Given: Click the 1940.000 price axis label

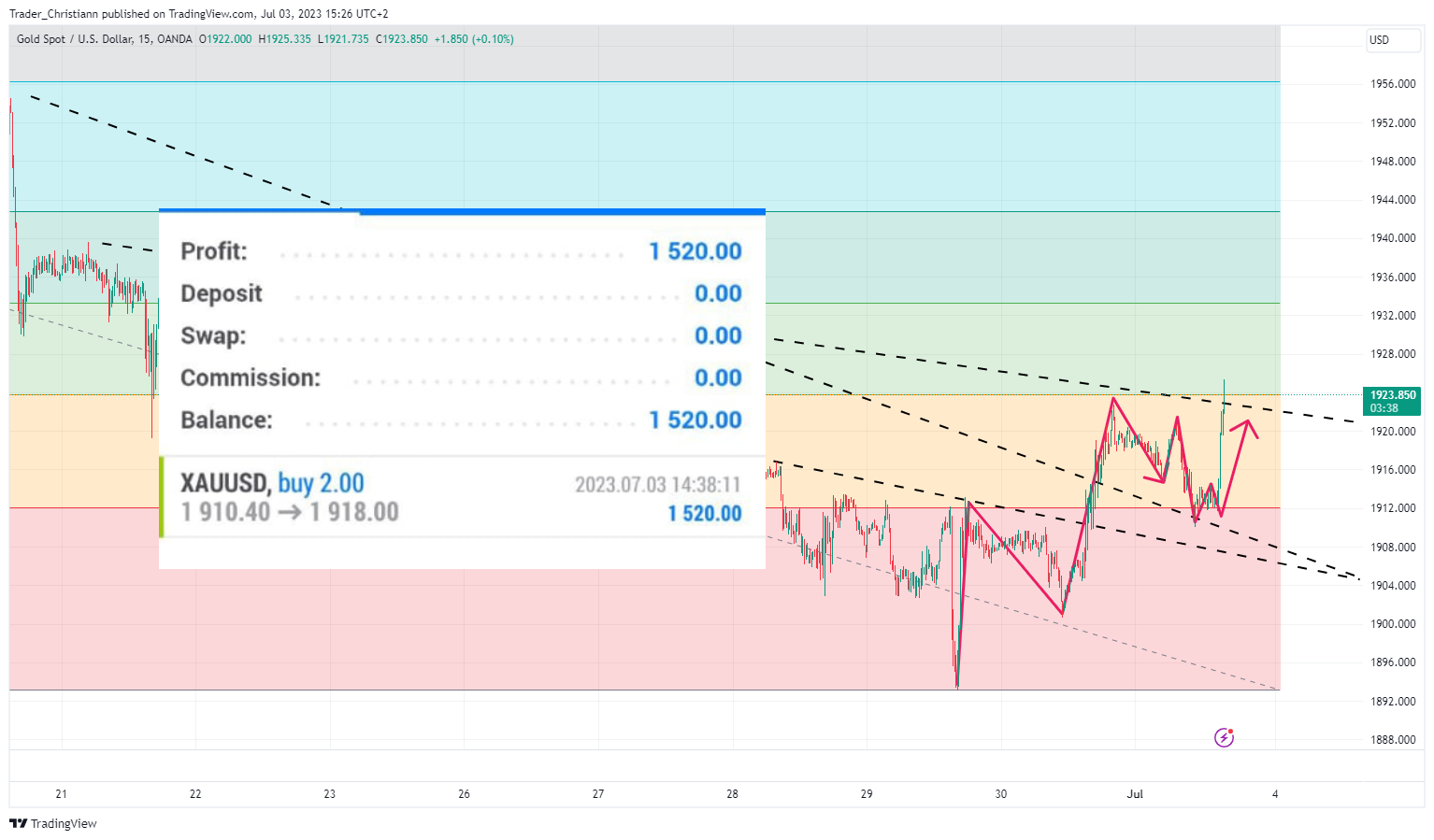Looking at the screenshot, I should coord(1393,238).
